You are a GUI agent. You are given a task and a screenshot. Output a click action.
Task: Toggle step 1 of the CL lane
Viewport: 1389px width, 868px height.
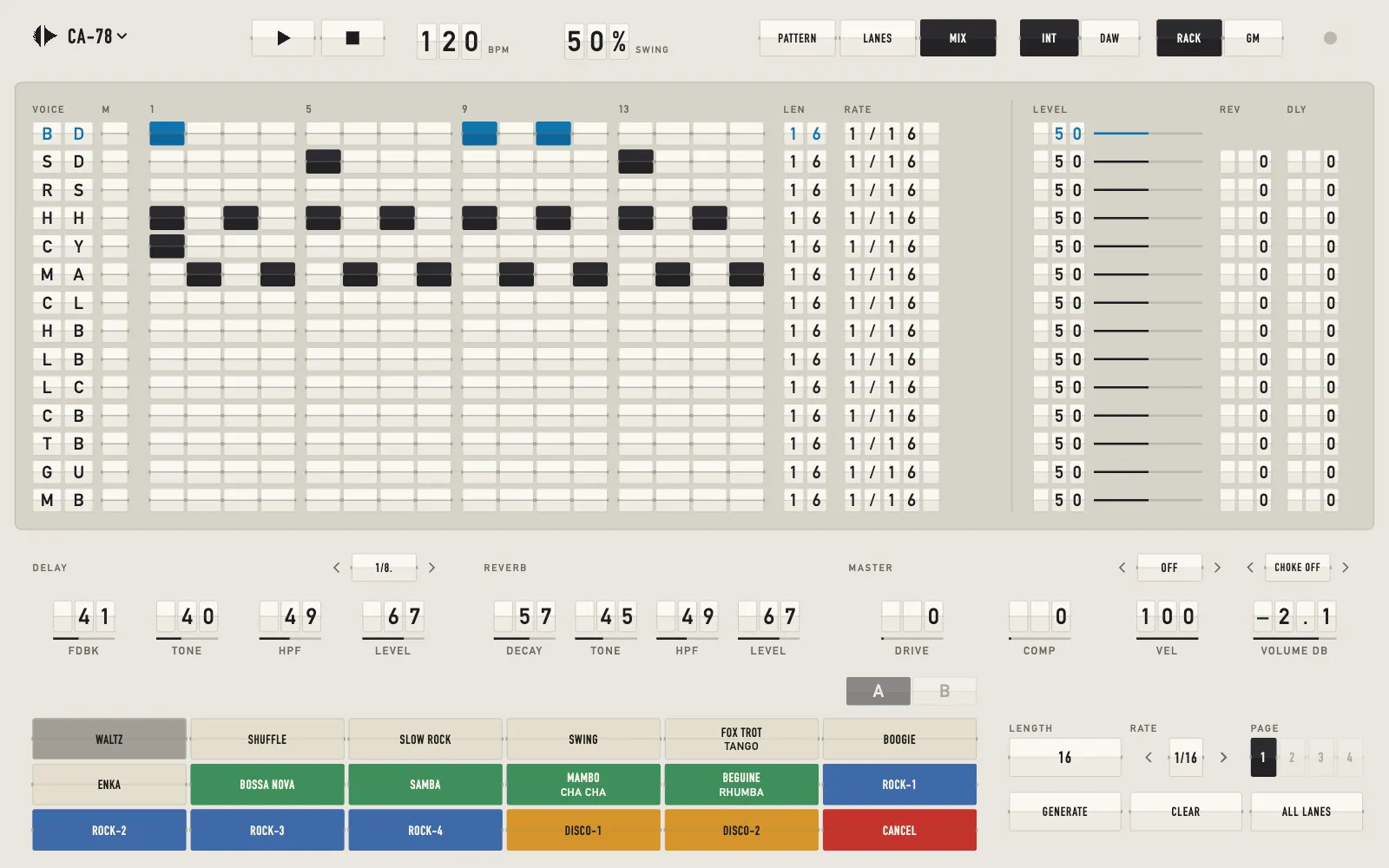coord(167,303)
